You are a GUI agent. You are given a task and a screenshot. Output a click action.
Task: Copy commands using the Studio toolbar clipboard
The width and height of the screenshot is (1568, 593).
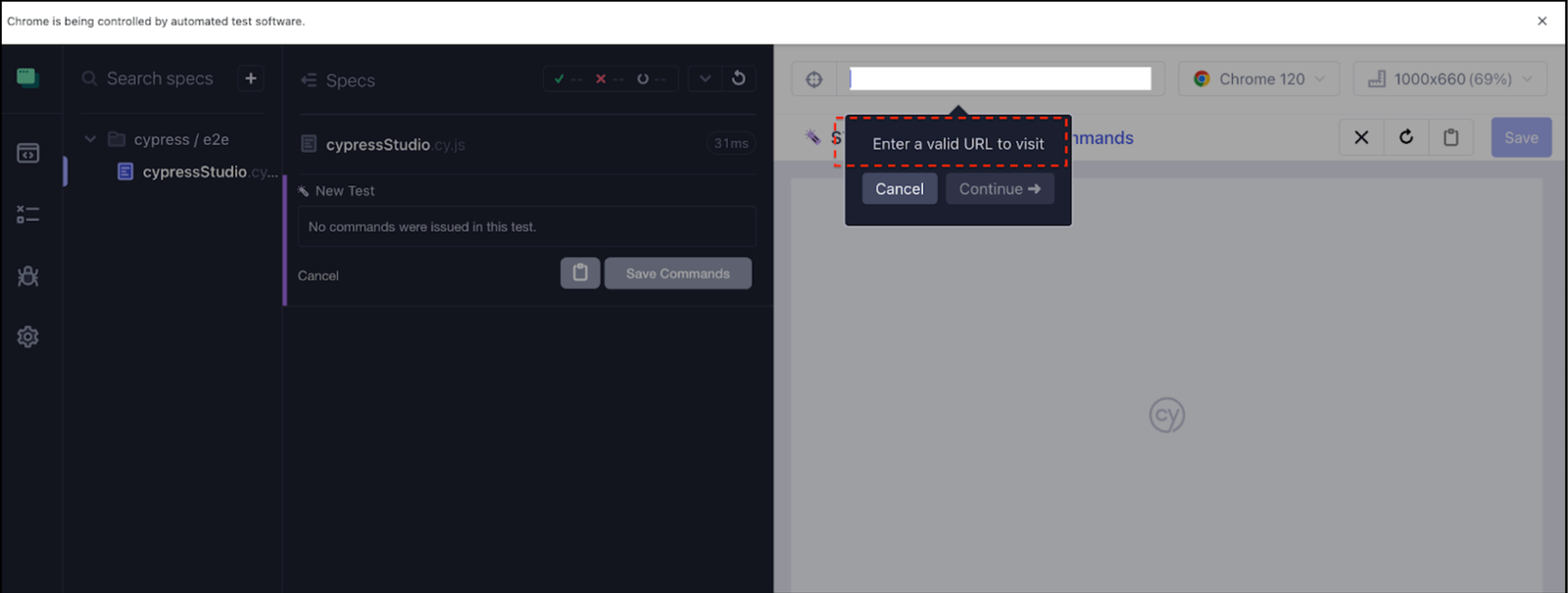coord(1451,137)
